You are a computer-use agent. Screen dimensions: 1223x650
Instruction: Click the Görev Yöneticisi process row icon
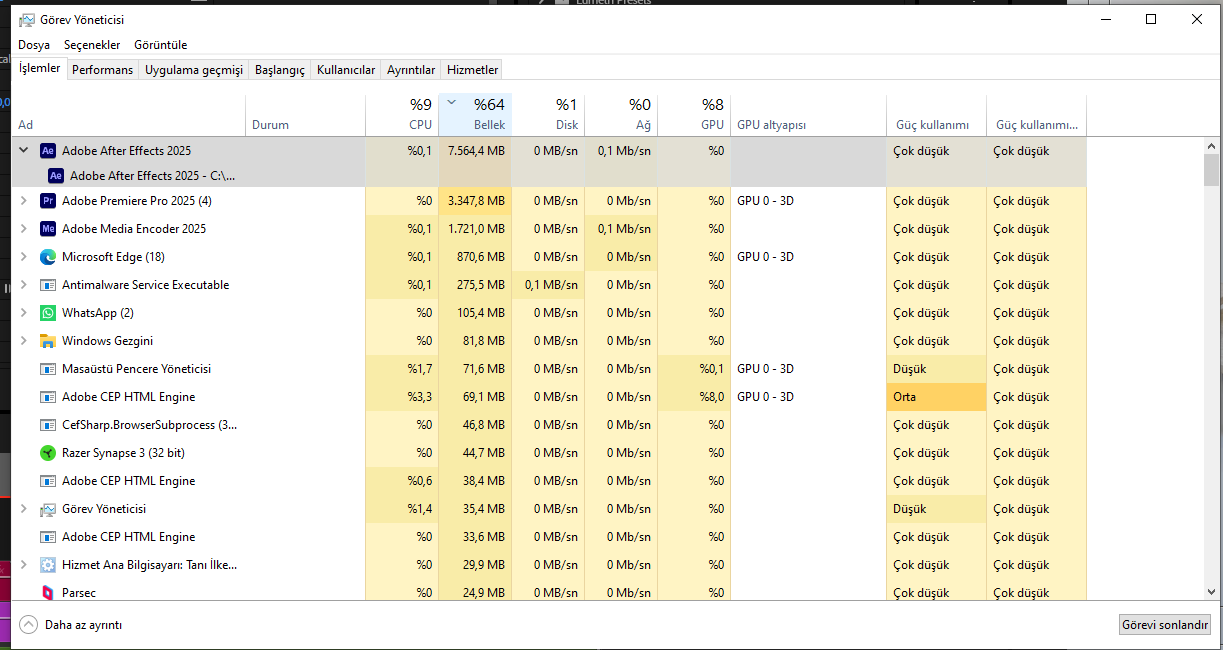[47, 509]
